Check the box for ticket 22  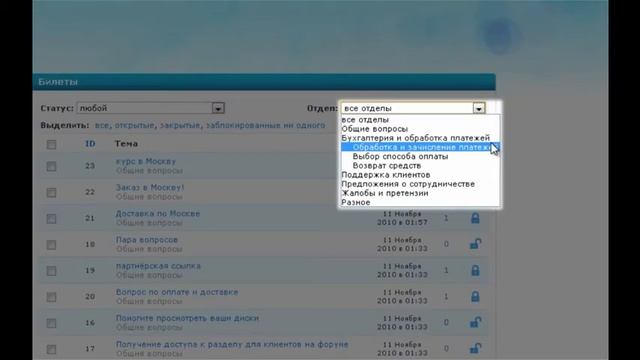tap(51, 192)
